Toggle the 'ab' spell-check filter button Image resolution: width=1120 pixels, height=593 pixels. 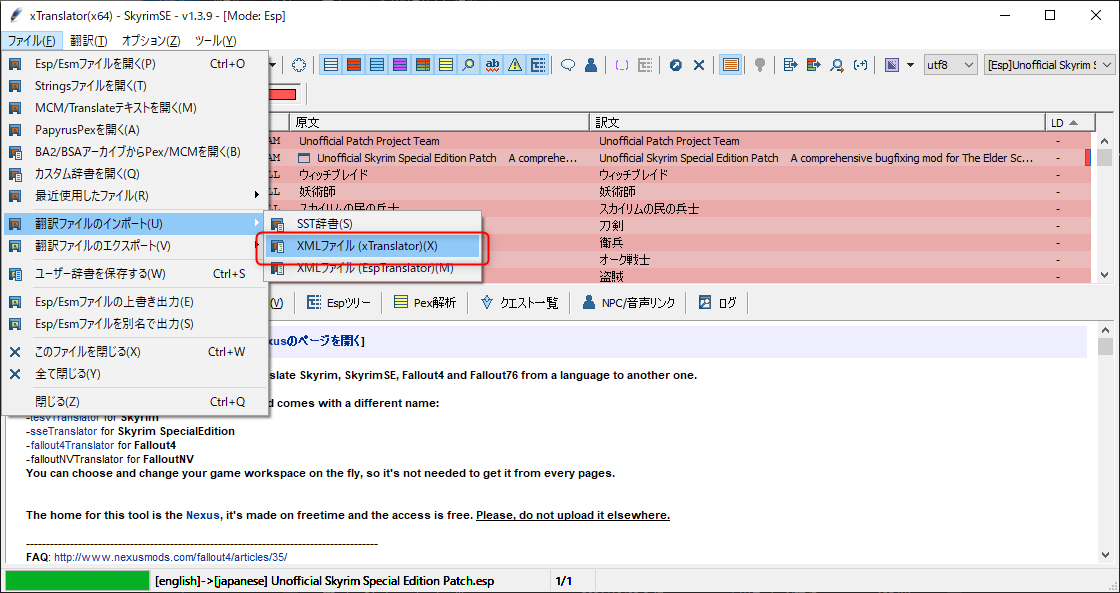pyautogui.click(x=491, y=65)
